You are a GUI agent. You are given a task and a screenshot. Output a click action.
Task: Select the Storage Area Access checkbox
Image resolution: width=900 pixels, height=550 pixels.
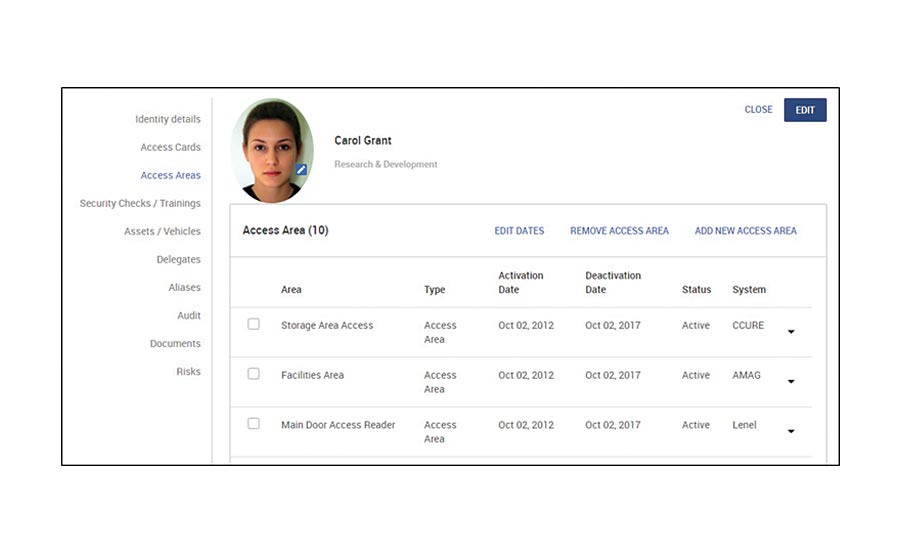click(x=254, y=324)
